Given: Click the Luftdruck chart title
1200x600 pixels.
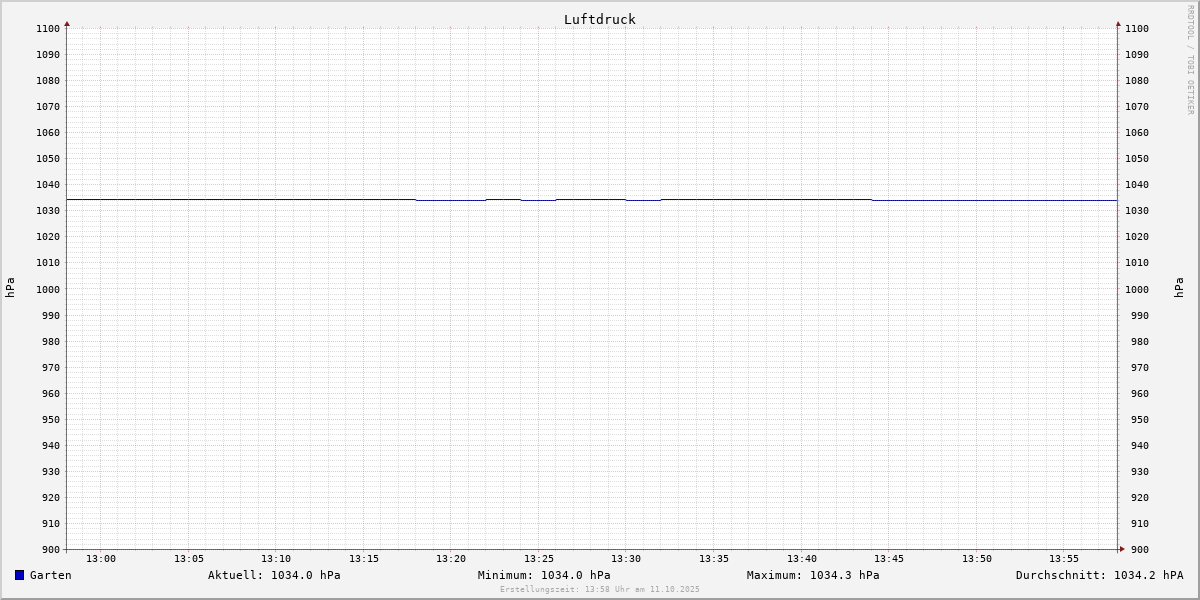Looking at the screenshot, I should [599, 19].
